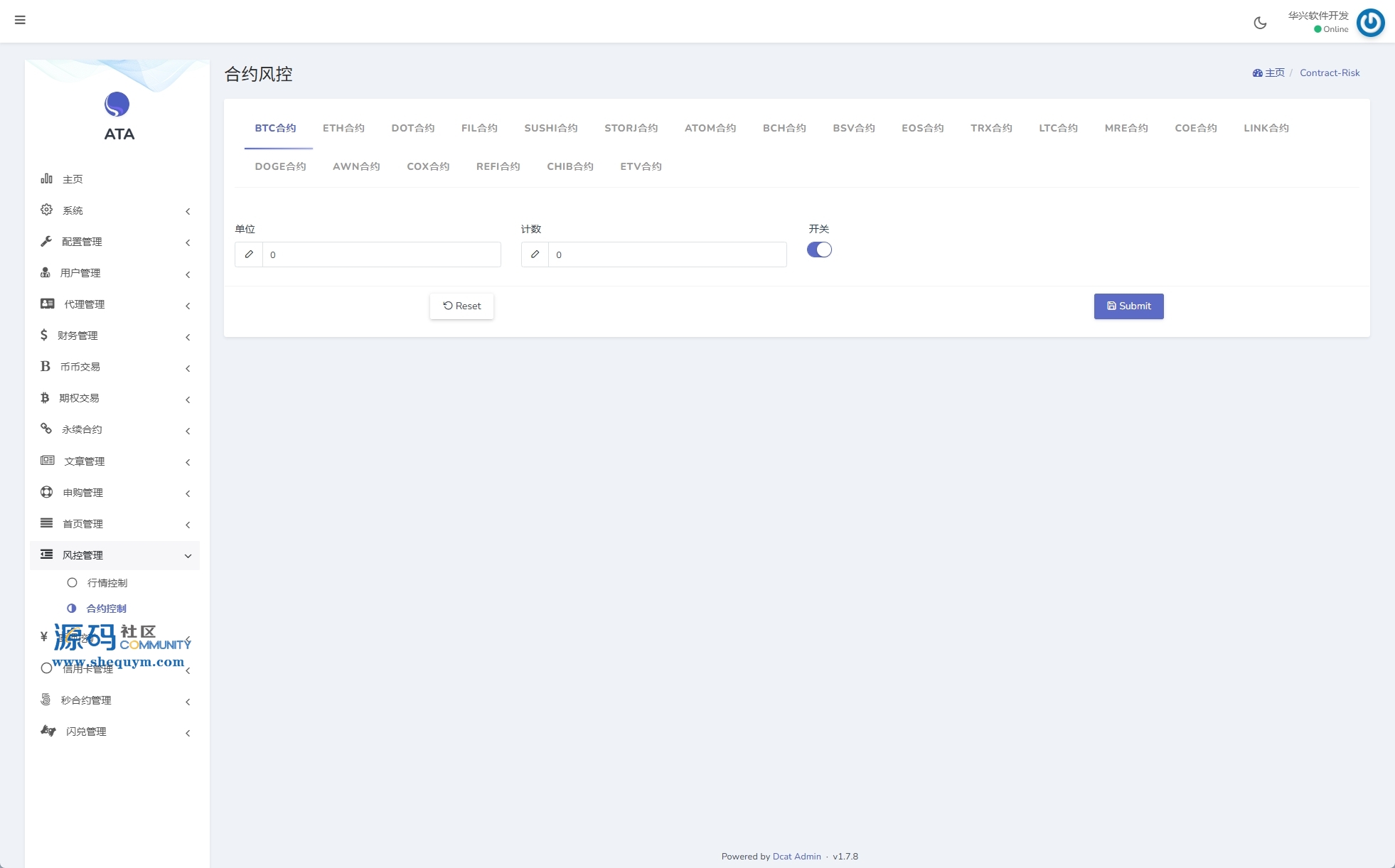
Task: Select 合约控制 sidebar item
Action: tap(106, 609)
